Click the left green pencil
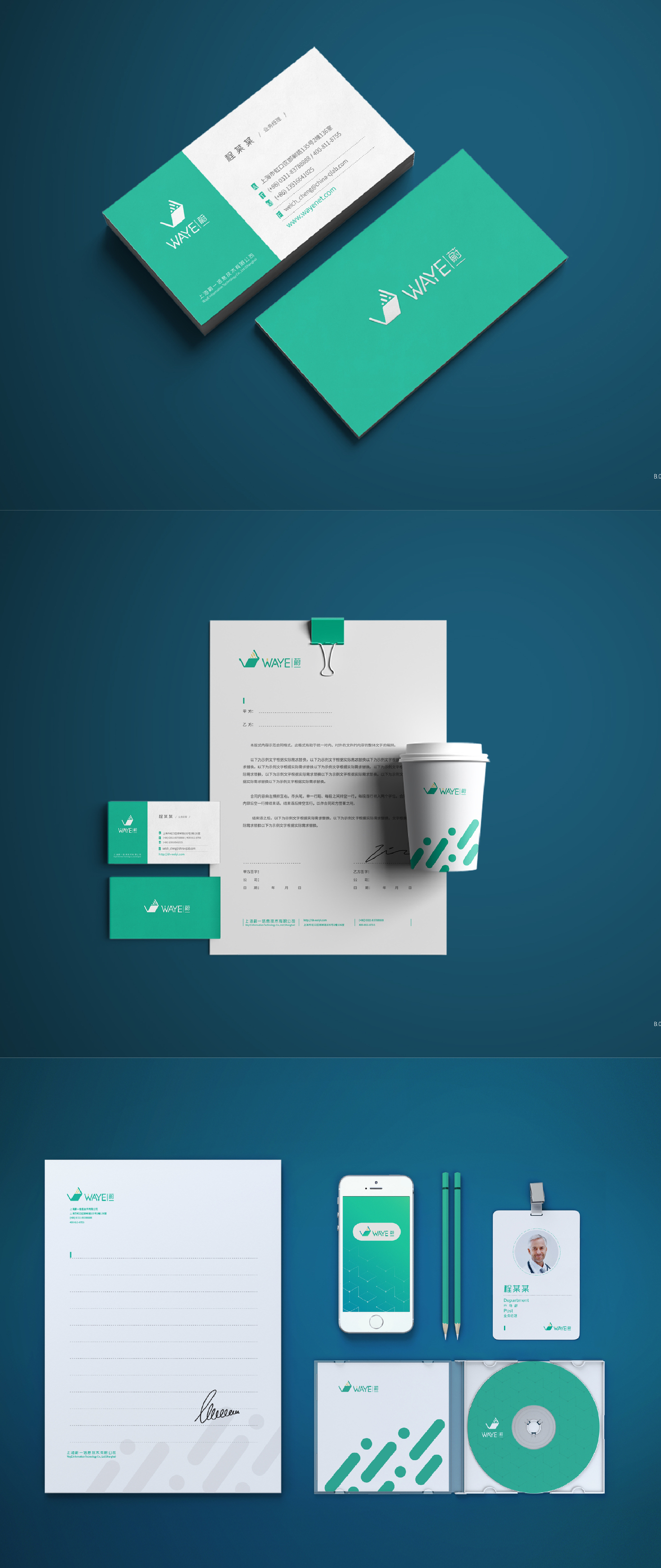 click(x=445, y=1256)
